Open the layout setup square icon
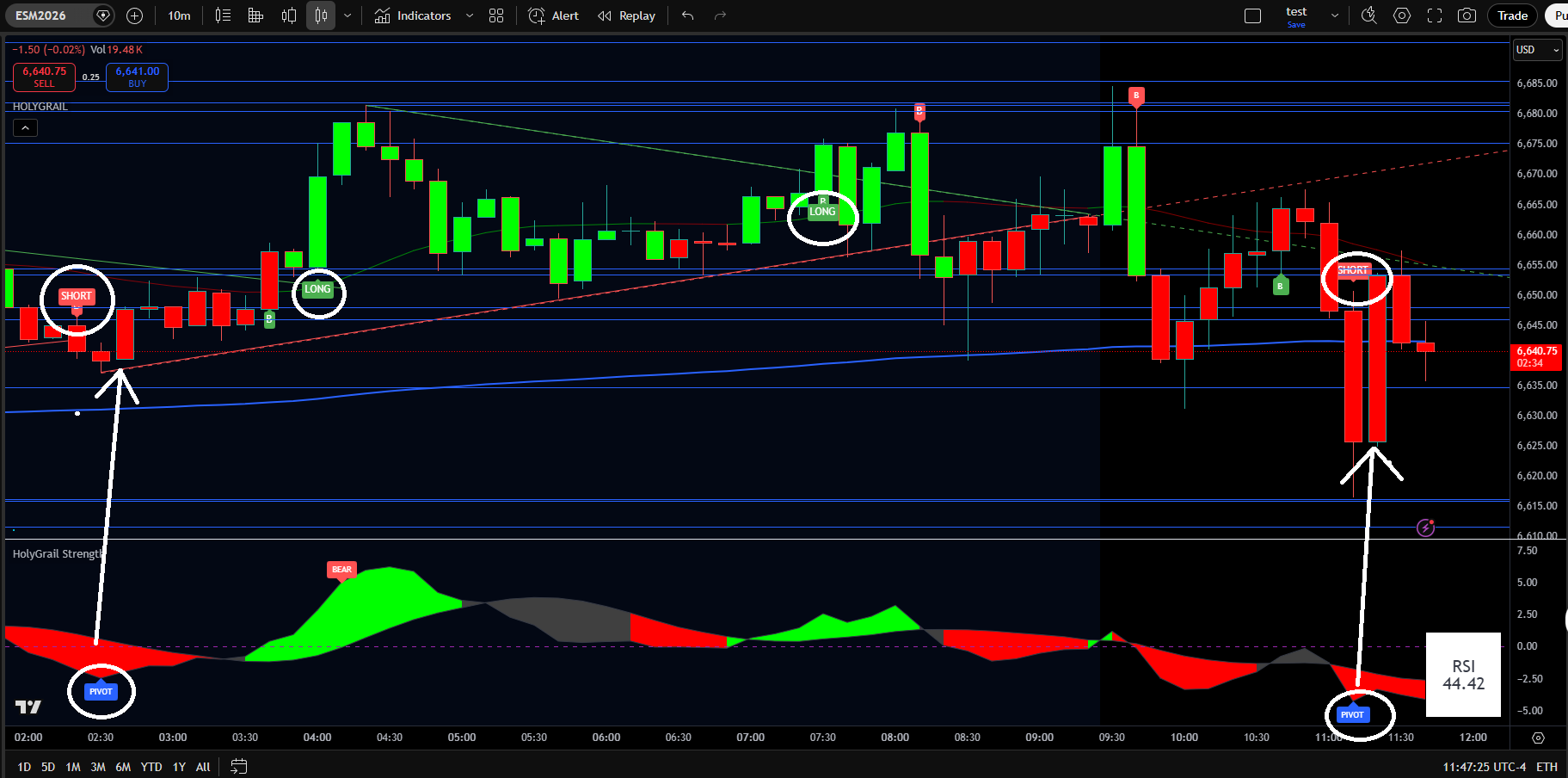 pyautogui.click(x=1252, y=15)
